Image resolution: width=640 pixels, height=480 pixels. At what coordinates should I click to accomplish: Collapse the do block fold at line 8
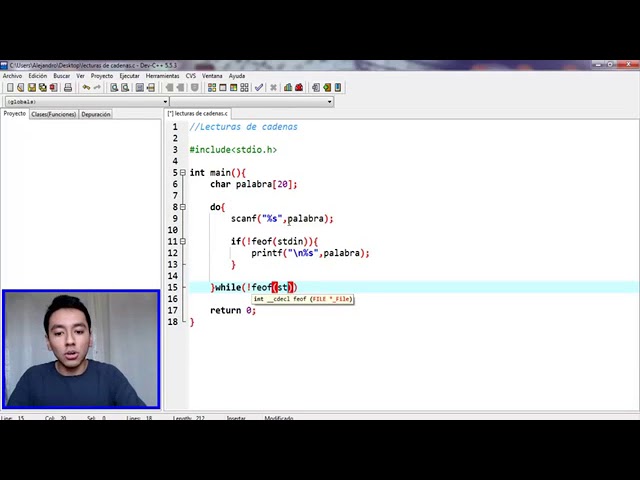tap(183, 207)
